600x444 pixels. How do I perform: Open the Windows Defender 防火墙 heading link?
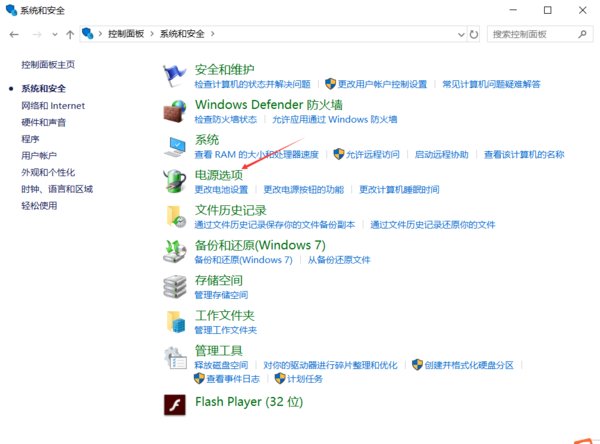tap(269, 104)
